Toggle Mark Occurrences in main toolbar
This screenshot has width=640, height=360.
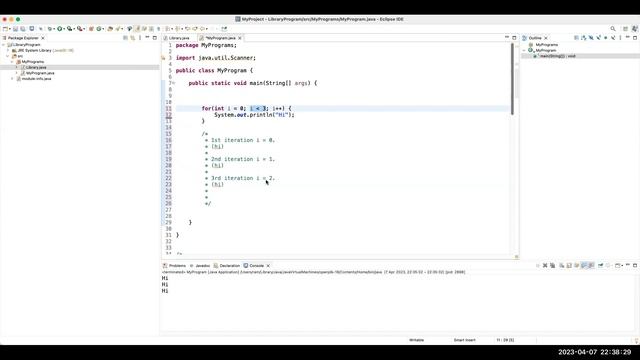click(x=137, y=29)
